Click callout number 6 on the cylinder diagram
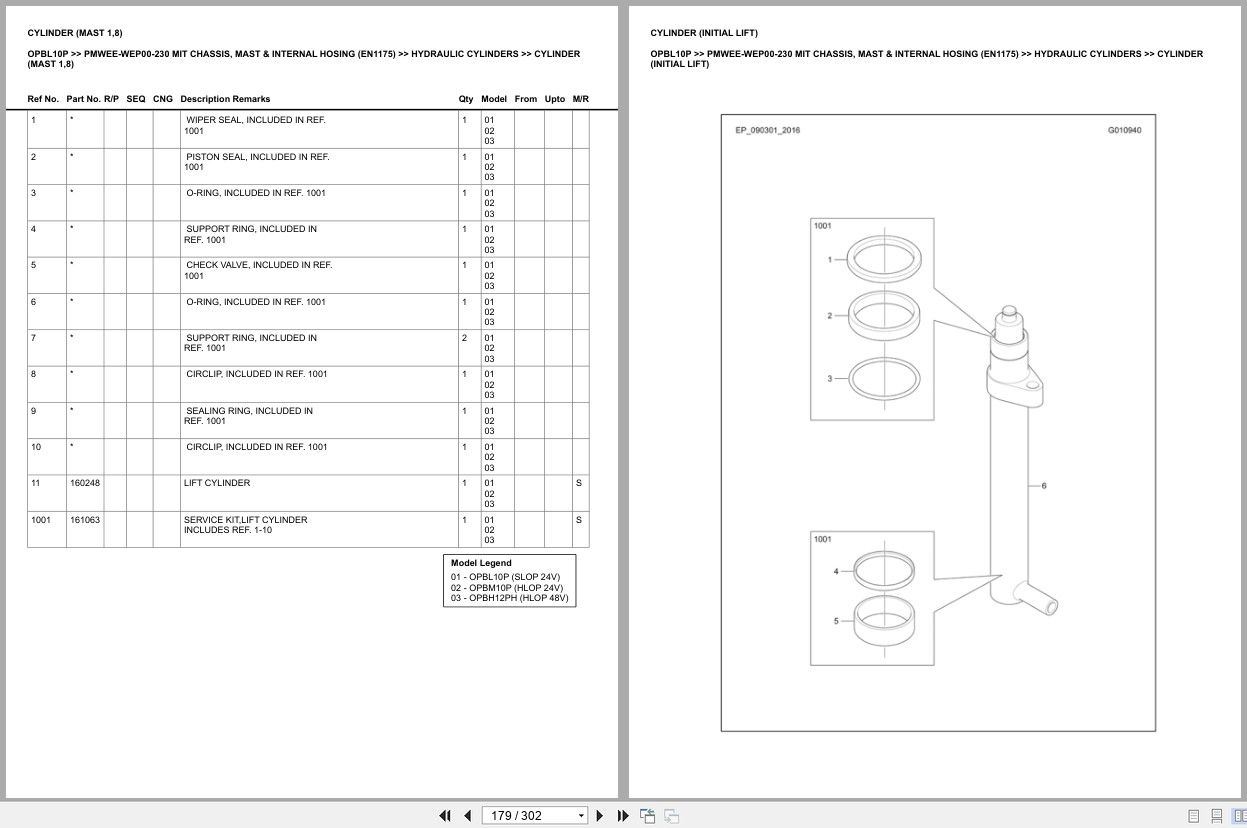This screenshot has height=828, width=1247. (x=1044, y=486)
